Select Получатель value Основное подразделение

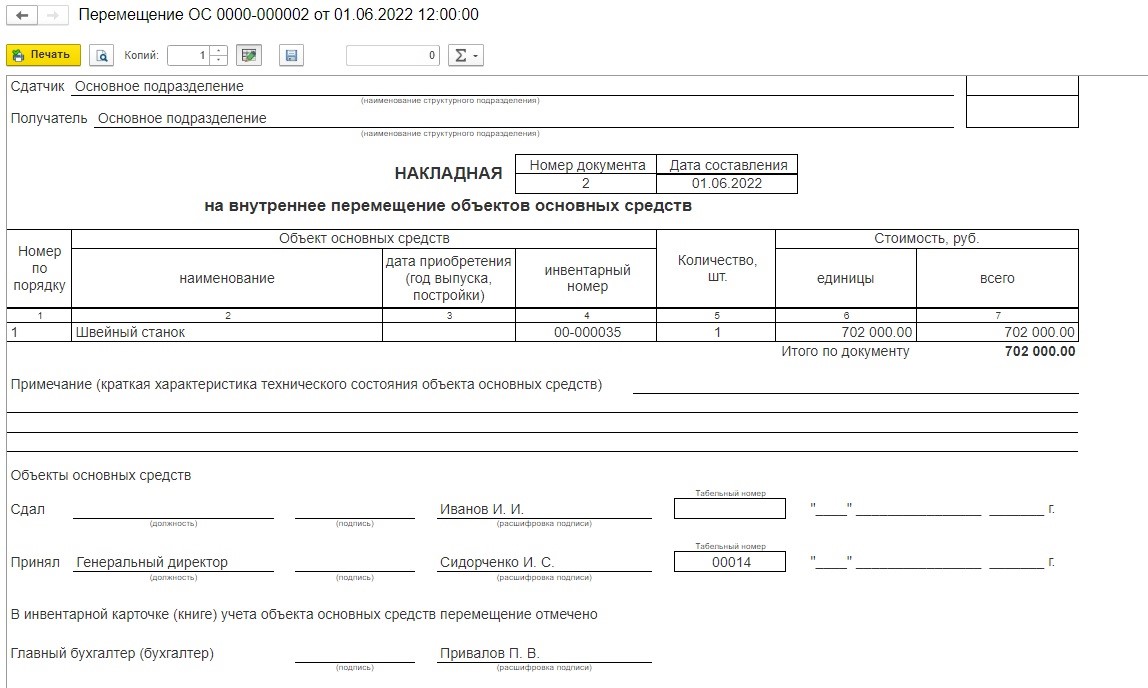(x=182, y=119)
